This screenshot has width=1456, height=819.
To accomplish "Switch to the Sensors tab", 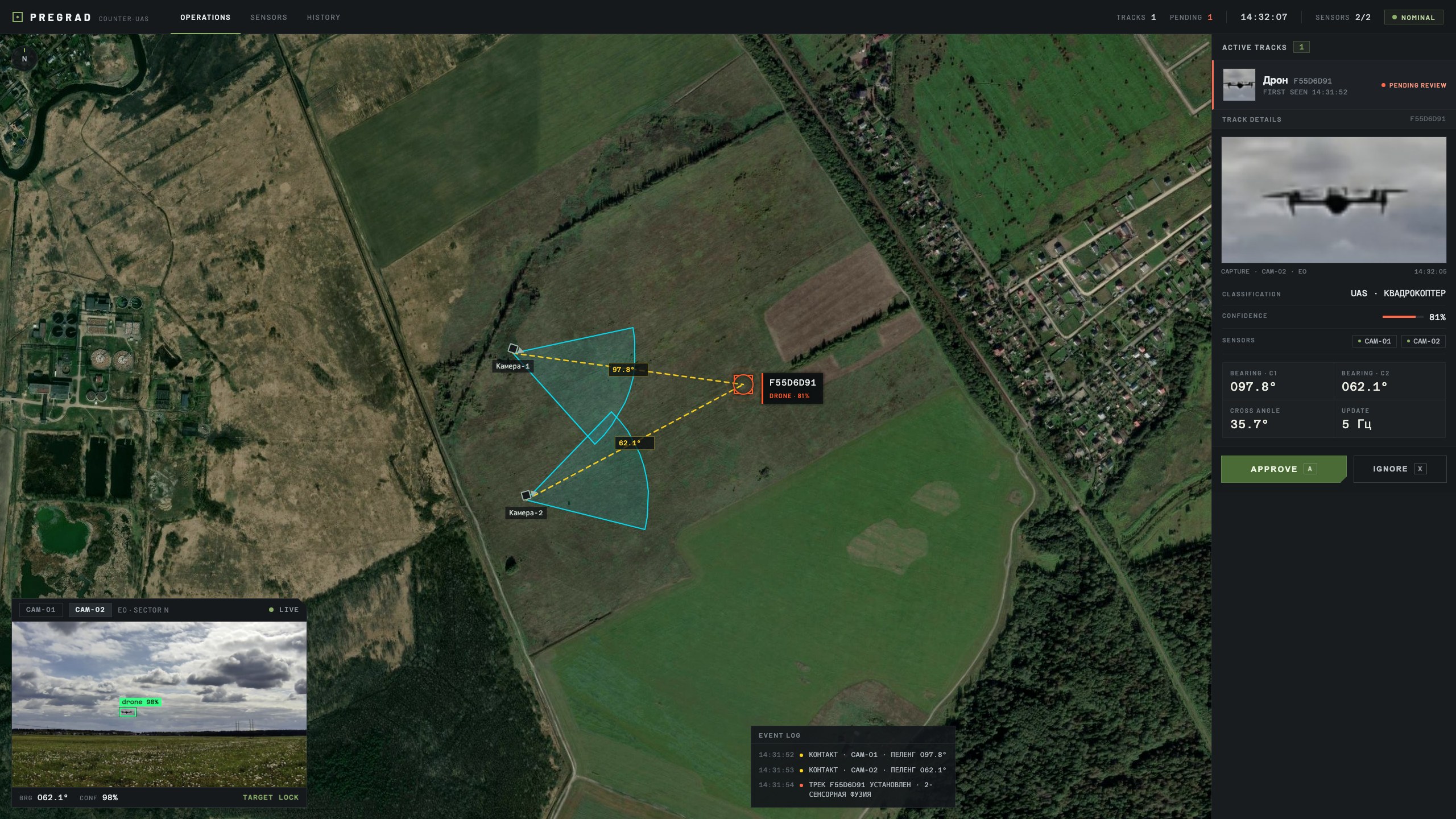I will (268, 17).
